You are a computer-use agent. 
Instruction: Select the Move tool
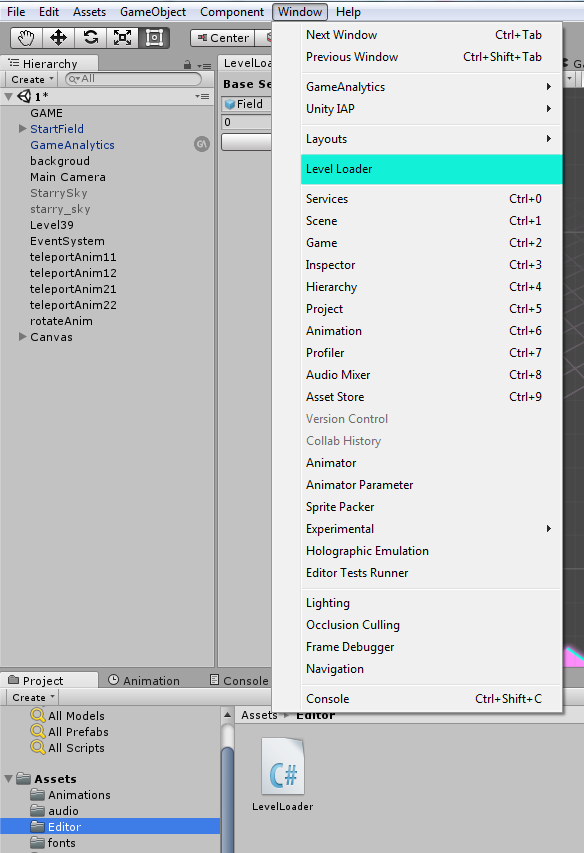pyautogui.click(x=58, y=38)
